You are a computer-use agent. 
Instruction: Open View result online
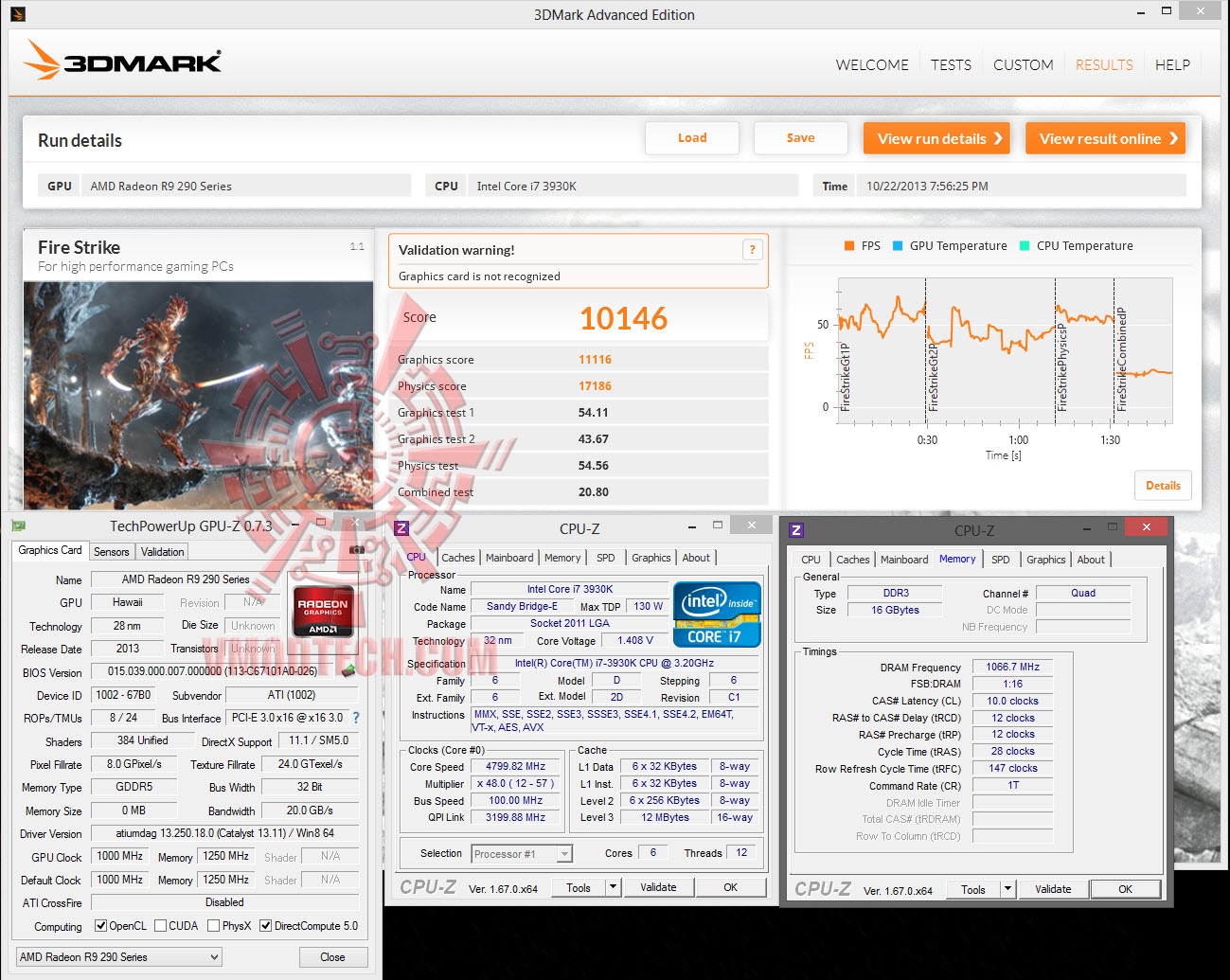1106,138
